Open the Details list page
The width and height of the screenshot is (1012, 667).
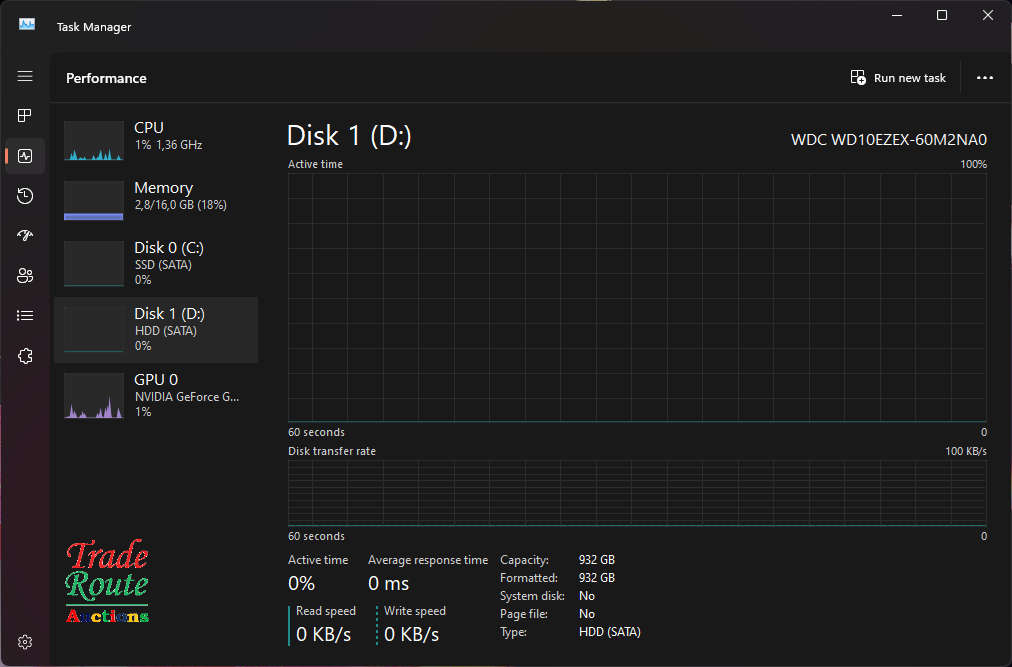coord(25,316)
